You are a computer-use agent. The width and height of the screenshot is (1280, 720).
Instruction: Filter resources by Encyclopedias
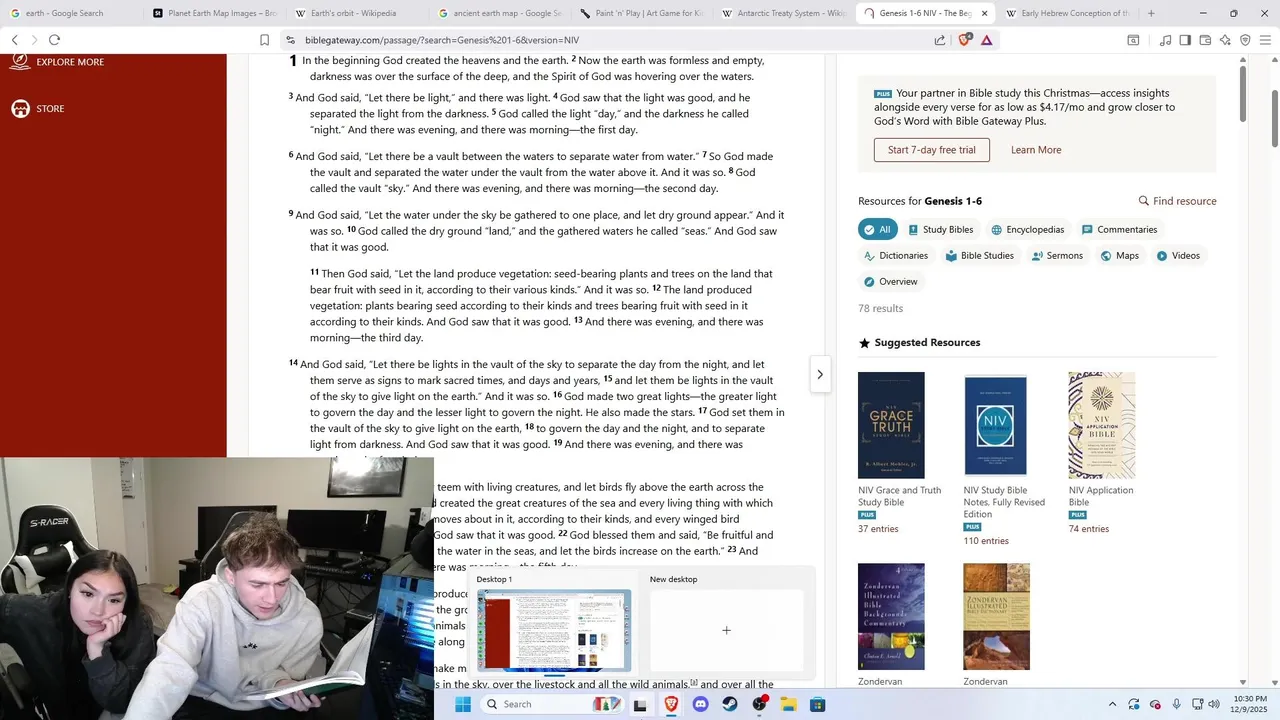click(x=1027, y=230)
